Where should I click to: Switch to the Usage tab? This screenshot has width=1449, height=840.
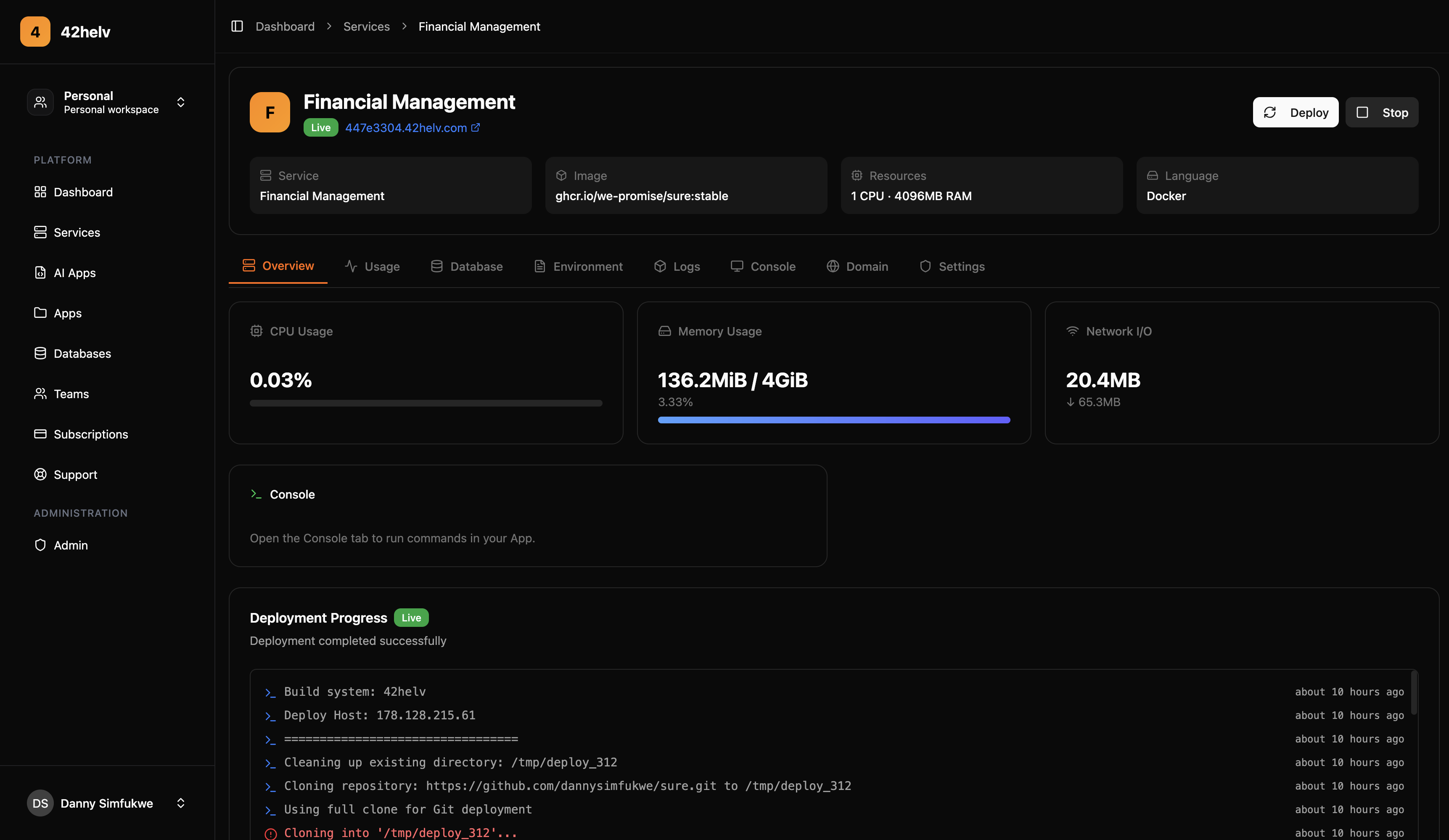tap(372, 266)
